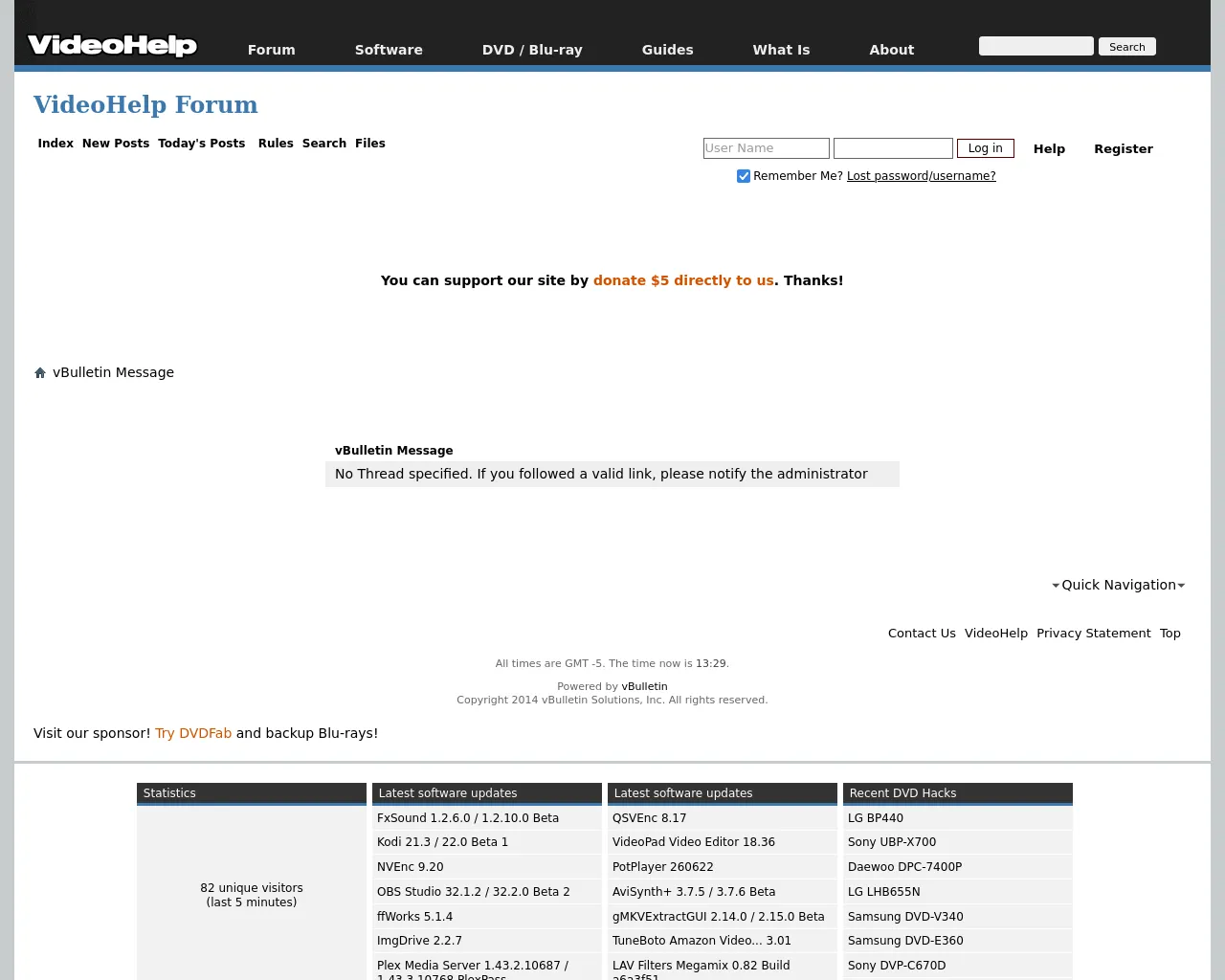Image resolution: width=1225 pixels, height=980 pixels.
Task: Click the top Search button
Action: [x=1127, y=47]
